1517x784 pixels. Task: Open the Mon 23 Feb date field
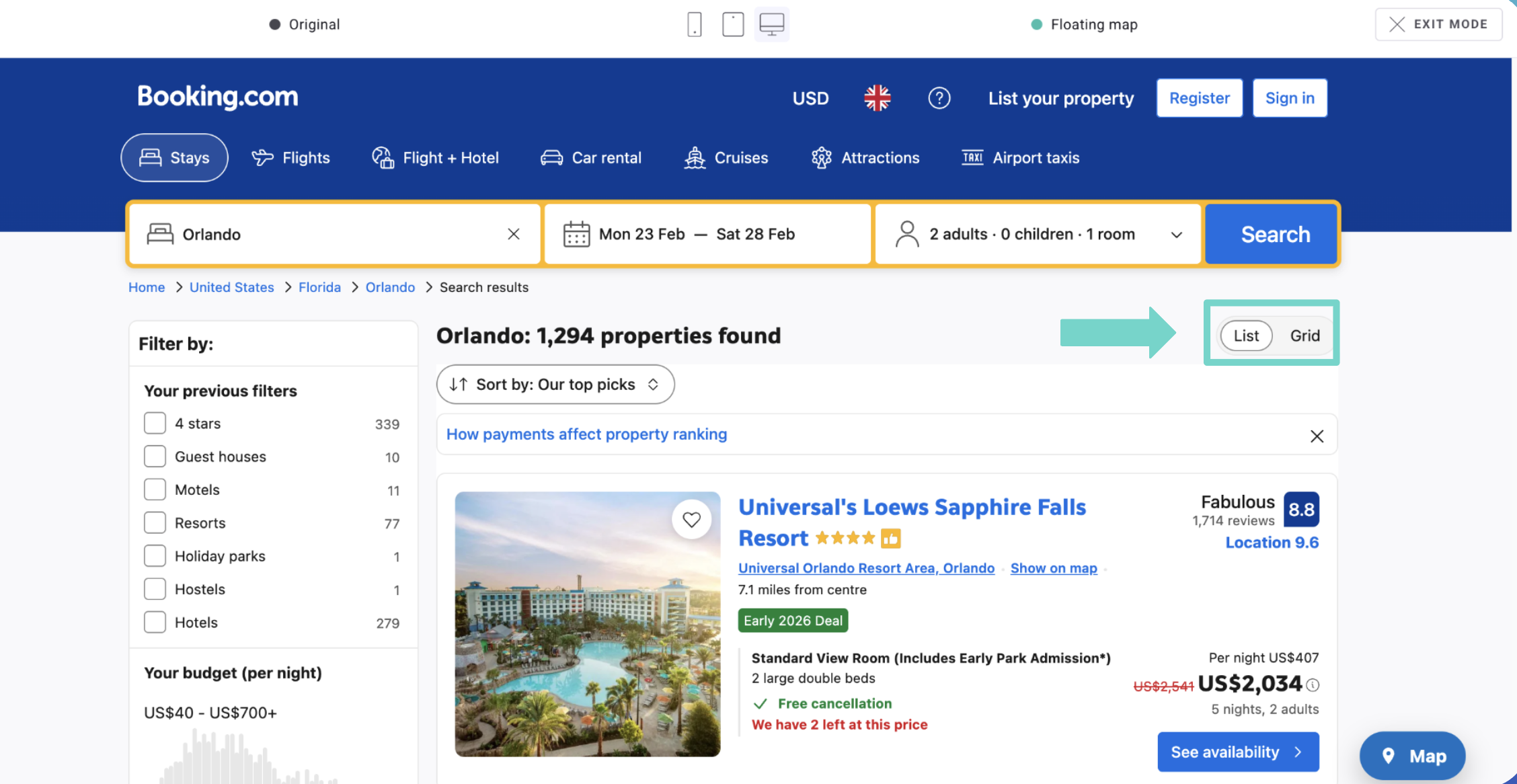coord(641,234)
